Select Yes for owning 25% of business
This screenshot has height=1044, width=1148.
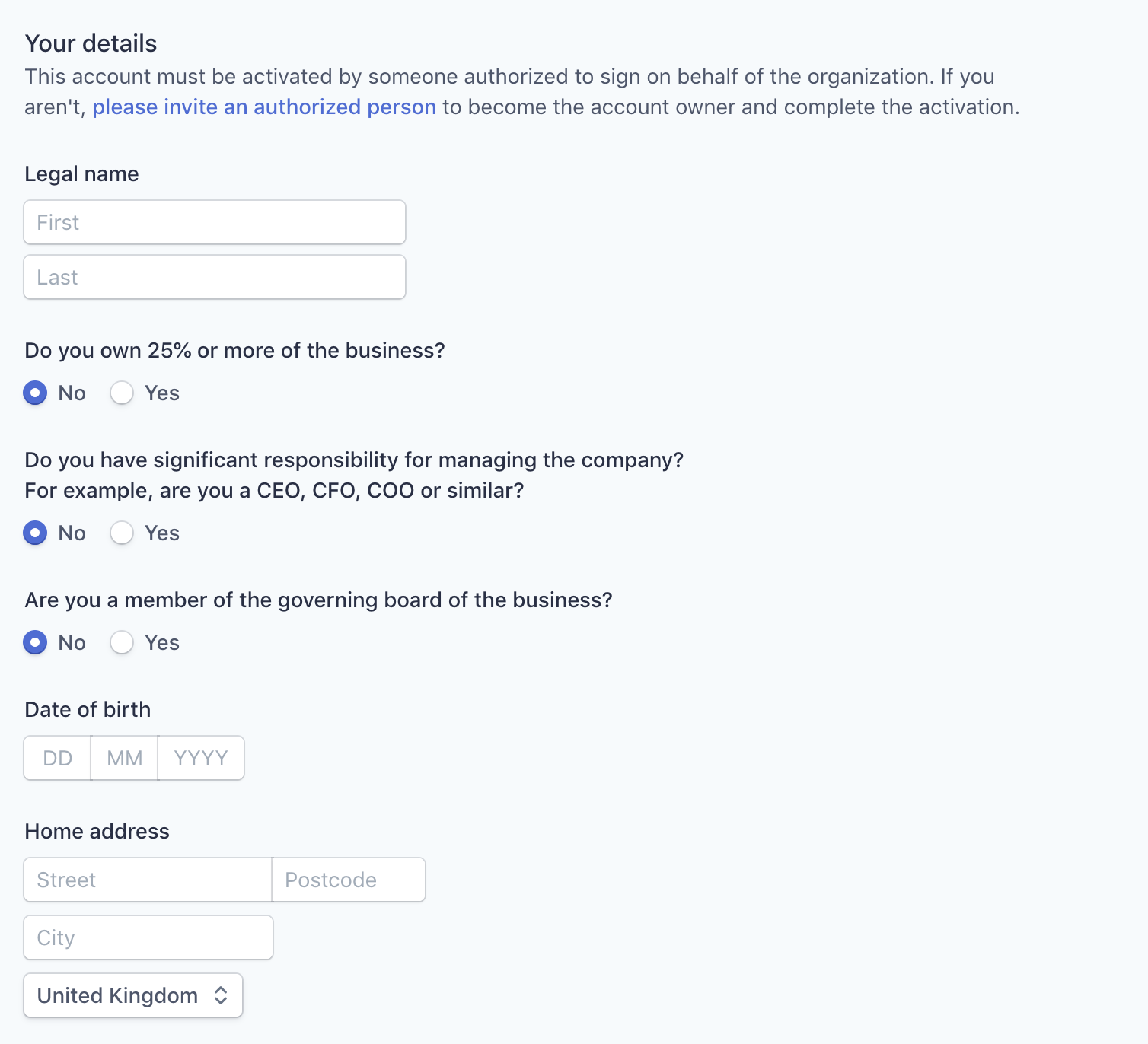[122, 393]
